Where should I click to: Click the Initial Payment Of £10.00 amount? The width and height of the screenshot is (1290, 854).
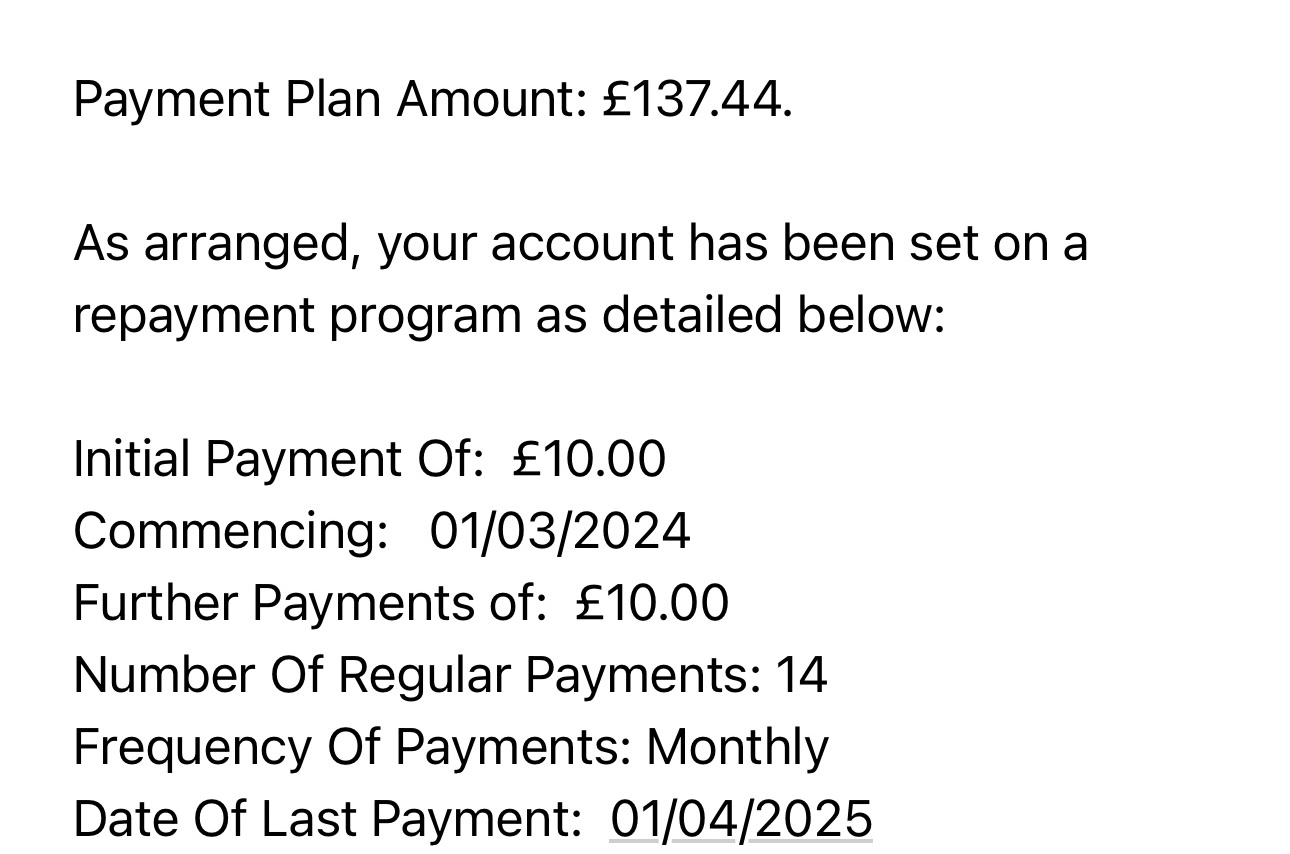pyautogui.click(x=588, y=460)
